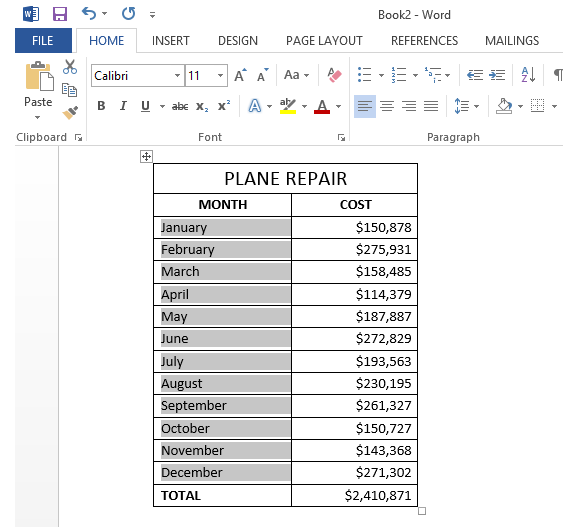Click the COST column header cell

click(x=355, y=205)
